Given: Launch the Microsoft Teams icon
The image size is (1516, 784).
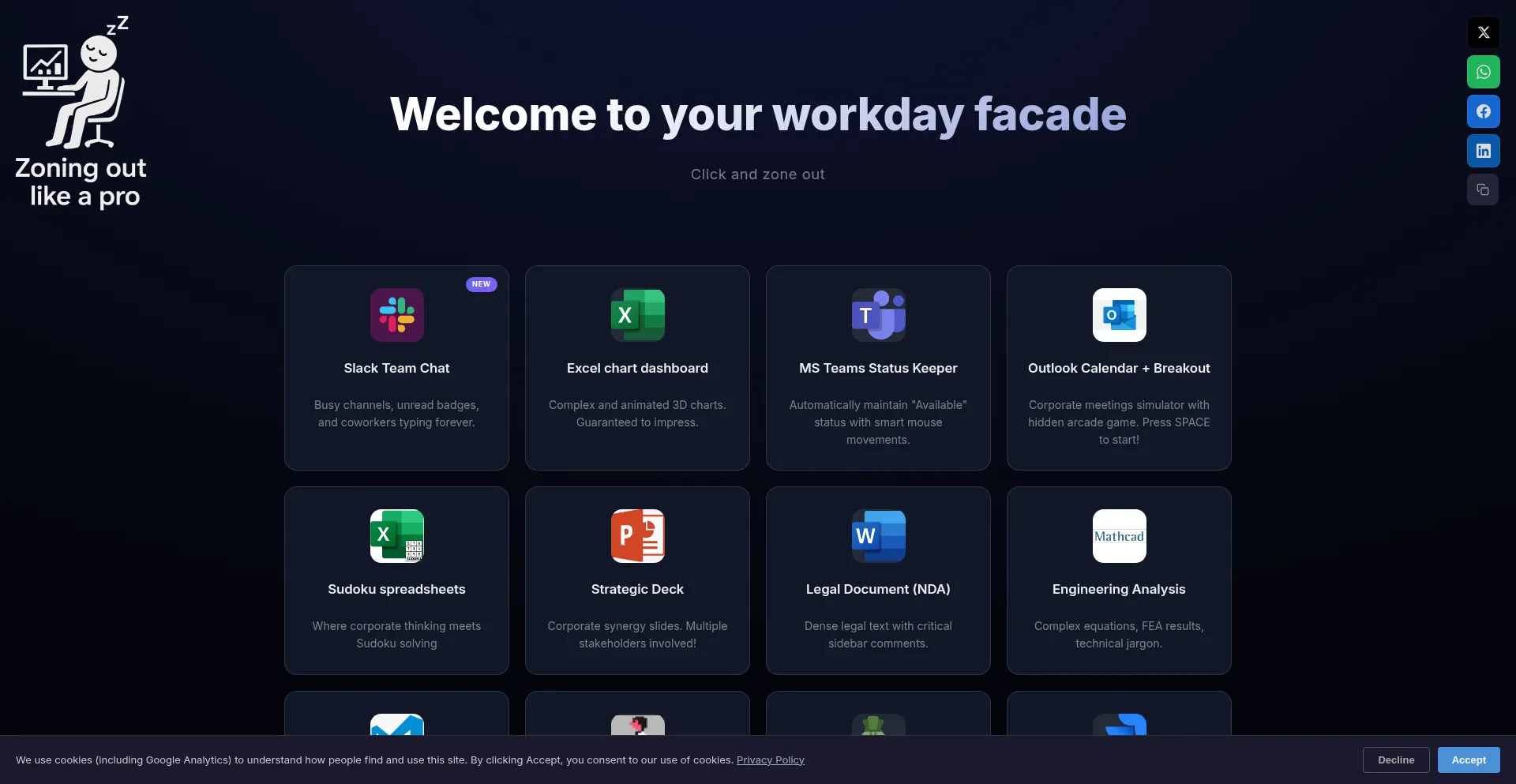Looking at the screenshot, I should tap(879, 315).
